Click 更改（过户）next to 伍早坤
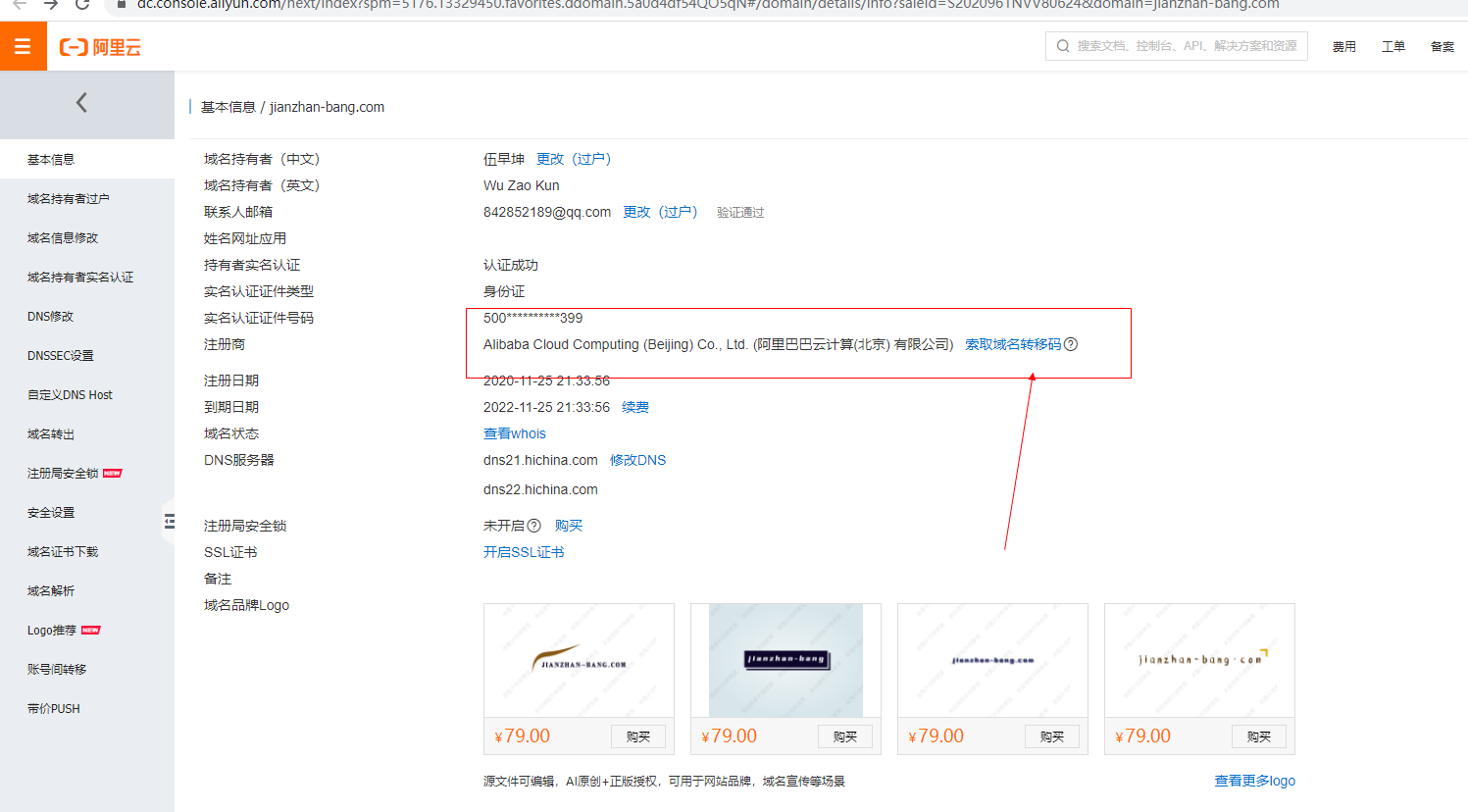Screen dimensions: 1468x812 (x=574, y=159)
